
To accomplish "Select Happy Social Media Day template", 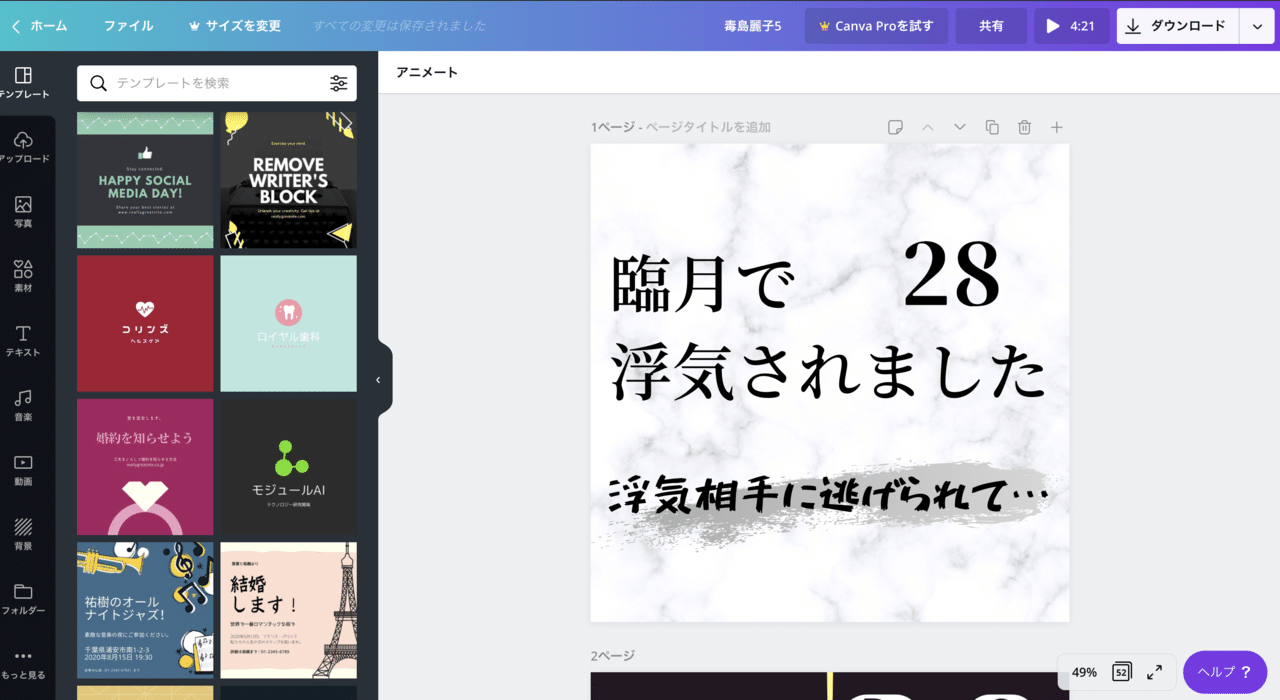I will point(145,180).
